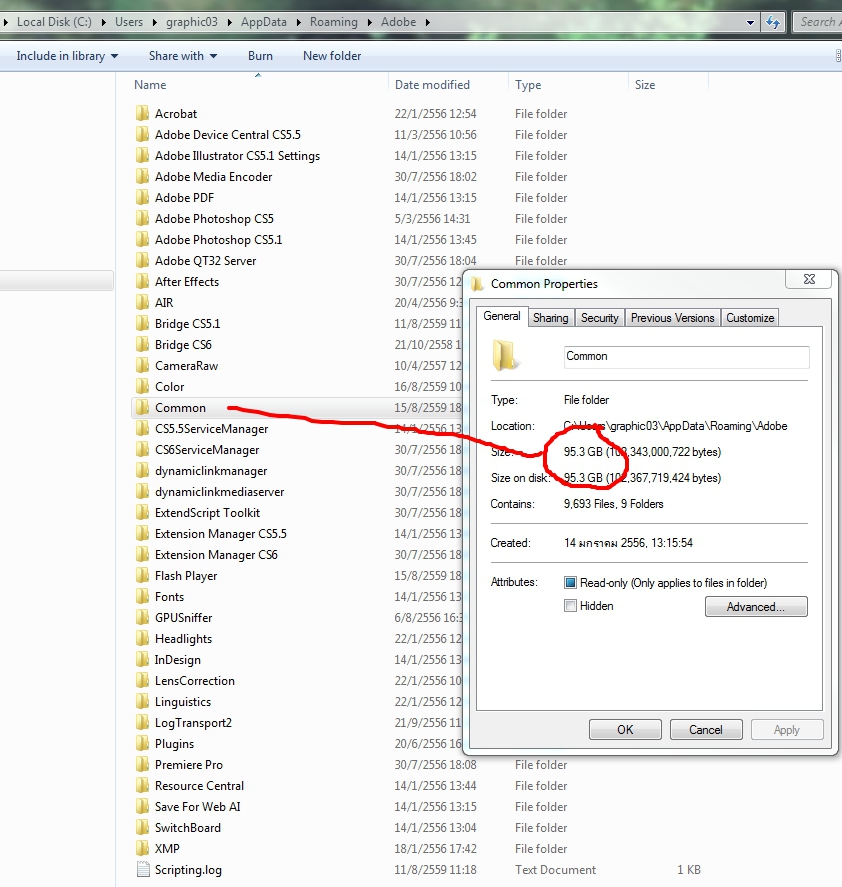842x887 pixels.
Task: Expand the arrow after AppData in breadcrumb
Action: 298,22
